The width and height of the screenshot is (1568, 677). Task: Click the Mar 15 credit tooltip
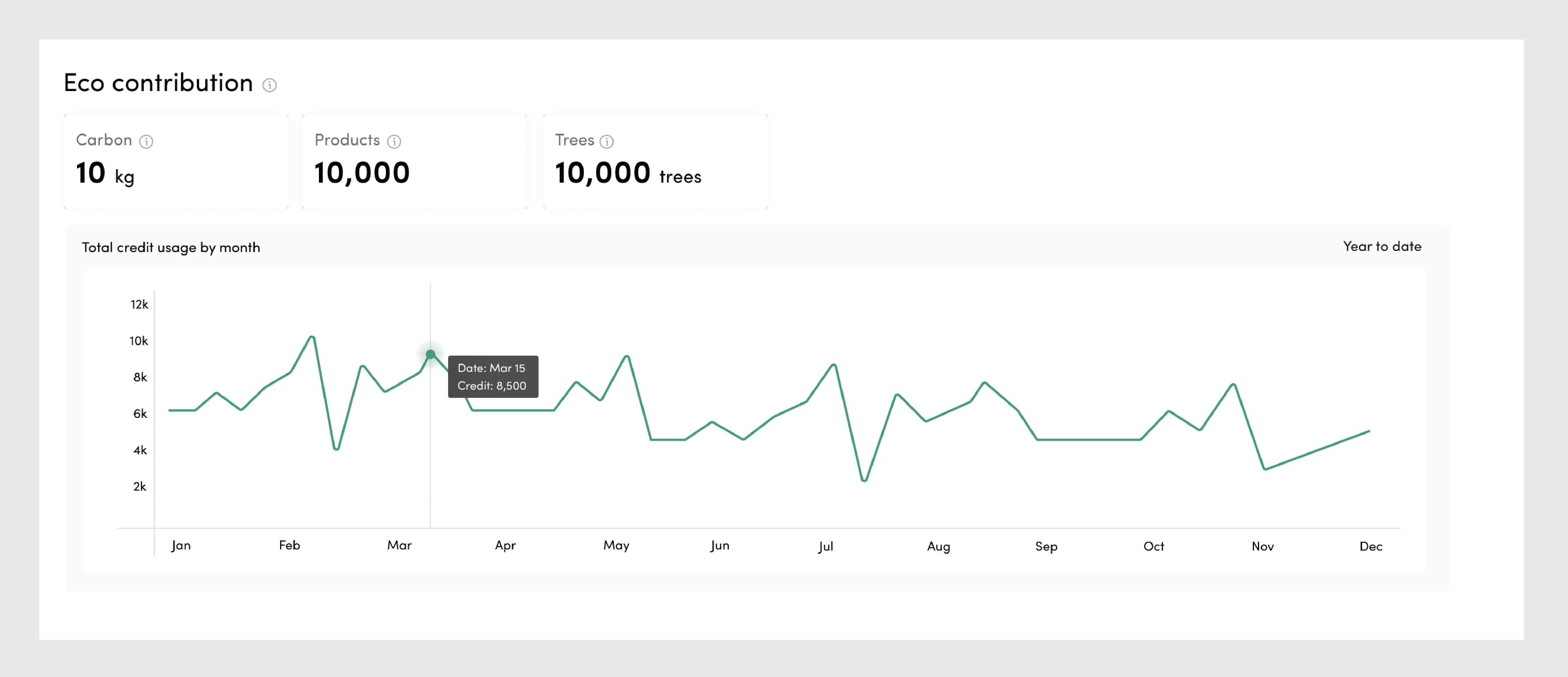pyautogui.click(x=492, y=377)
